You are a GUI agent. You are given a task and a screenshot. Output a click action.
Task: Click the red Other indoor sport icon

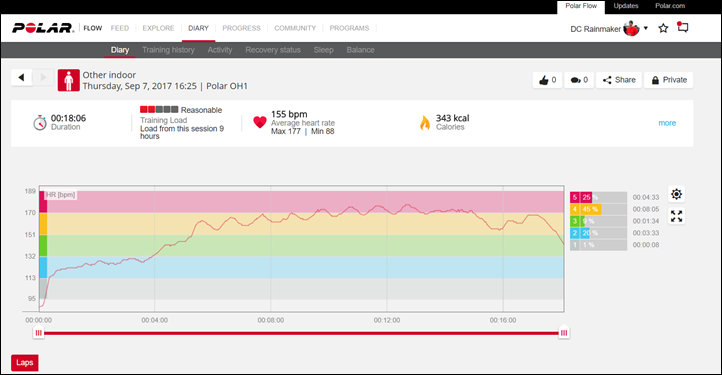(x=69, y=80)
